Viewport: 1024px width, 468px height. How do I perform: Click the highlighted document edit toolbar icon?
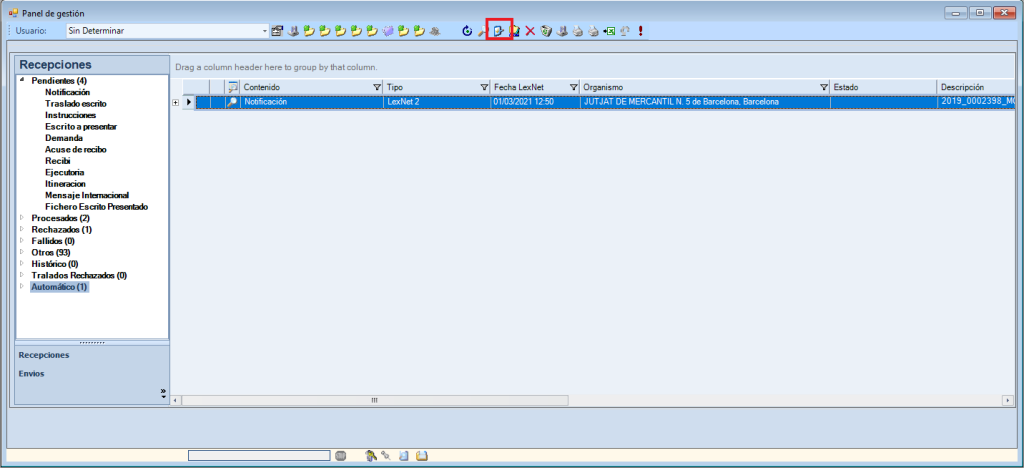(498, 31)
